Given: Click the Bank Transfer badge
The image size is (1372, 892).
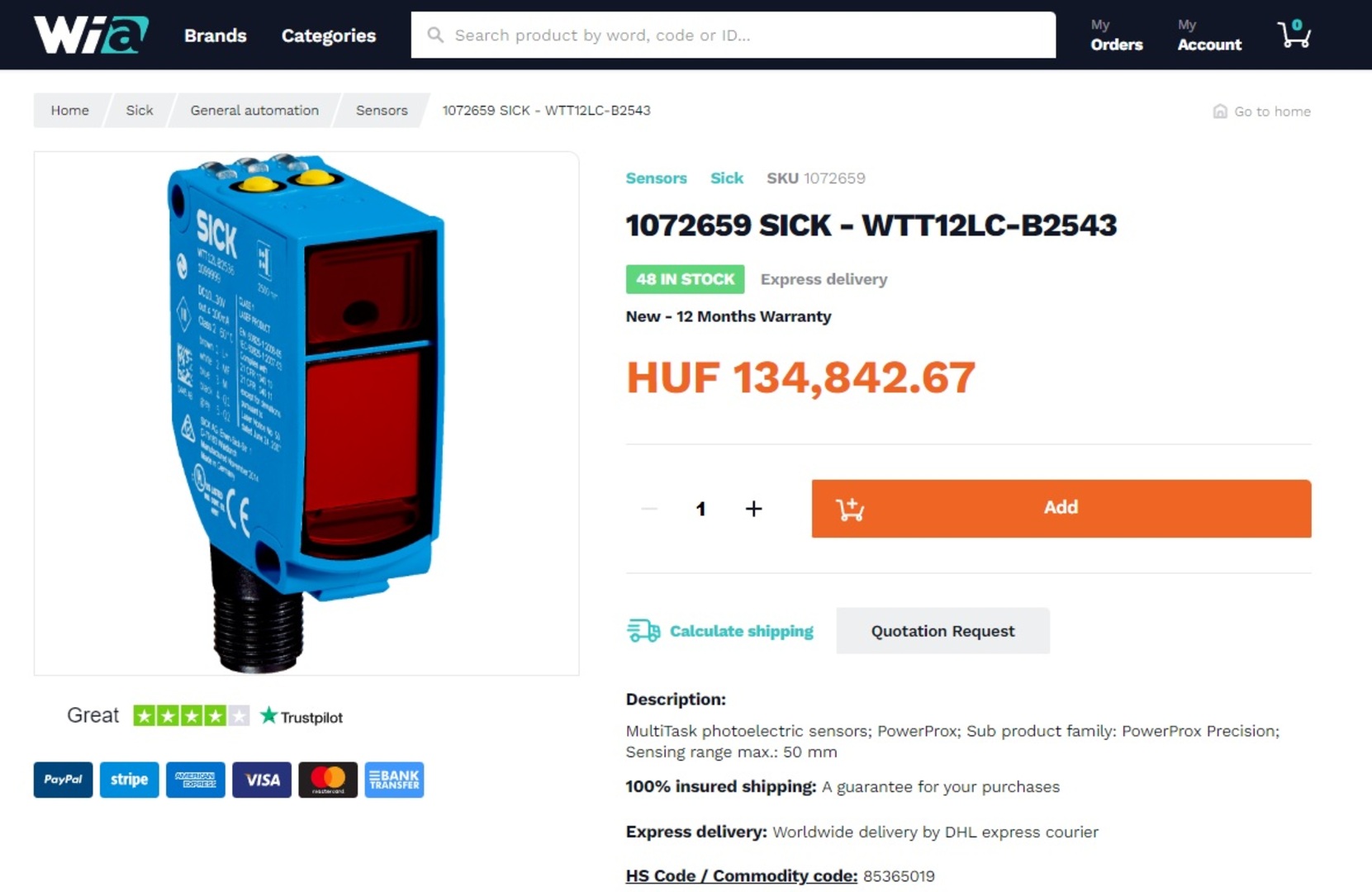Looking at the screenshot, I should click(394, 780).
